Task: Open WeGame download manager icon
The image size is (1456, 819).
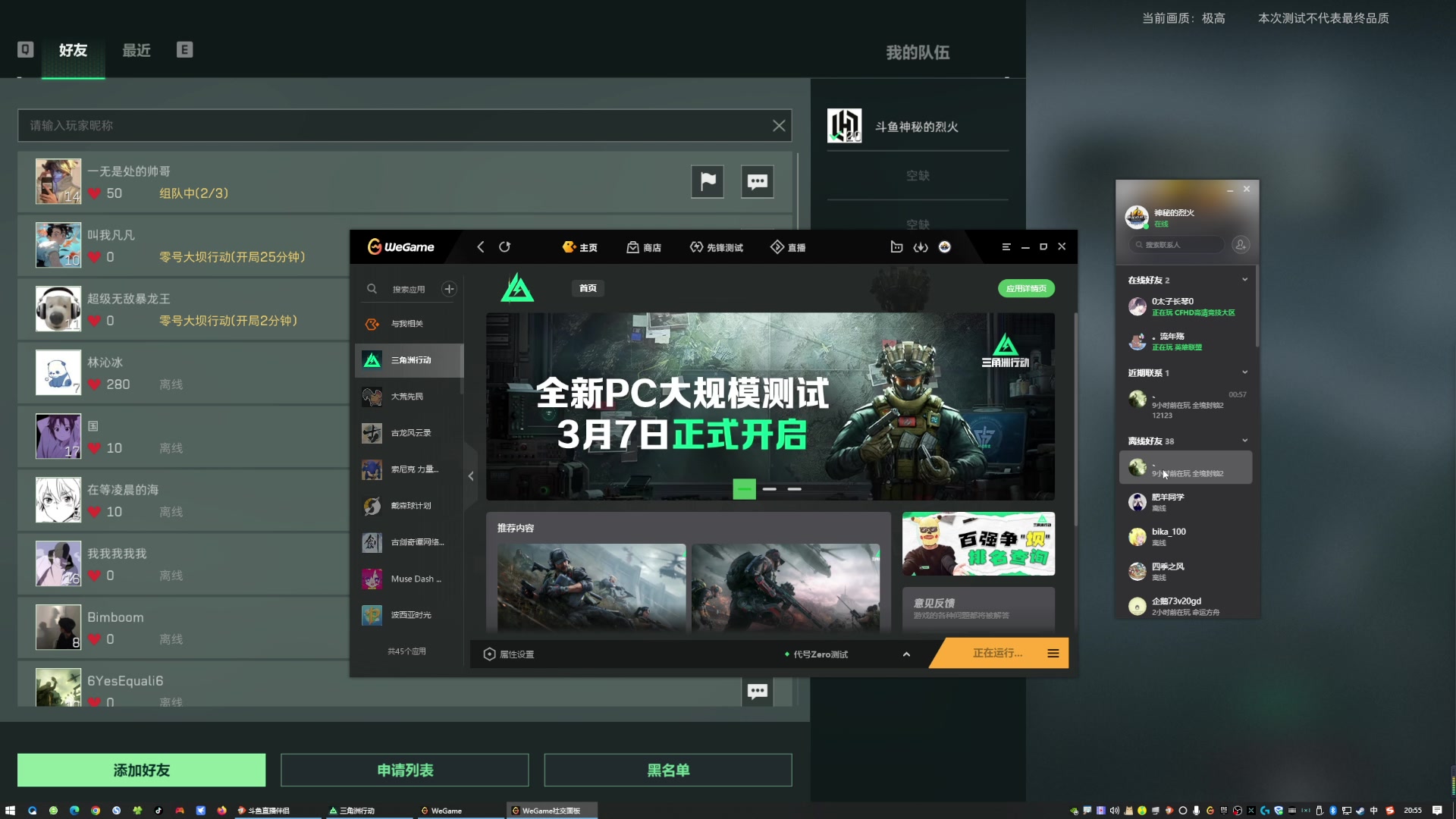Action: [x=921, y=247]
